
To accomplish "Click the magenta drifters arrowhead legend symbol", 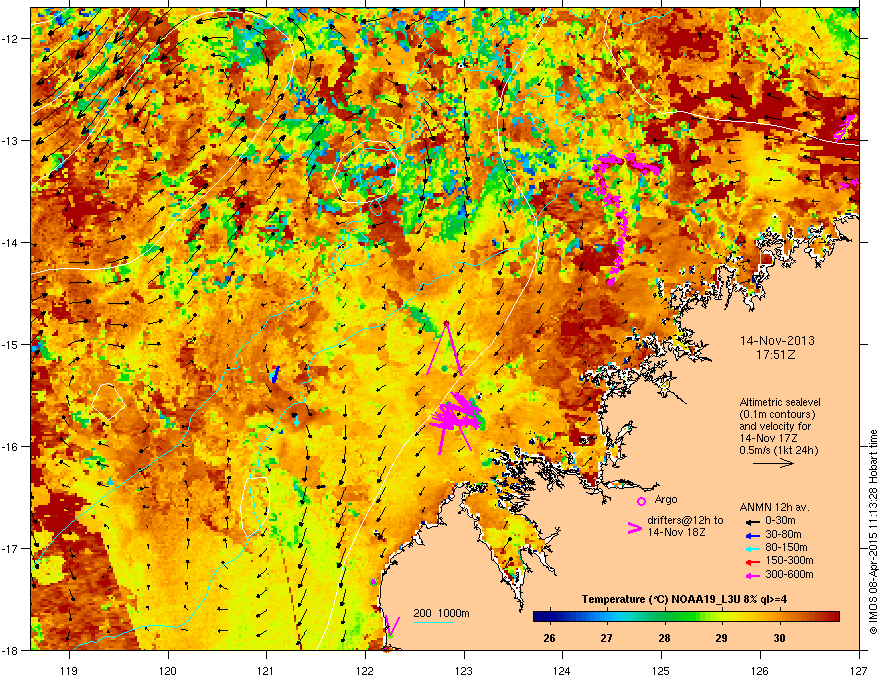I will 635,528.
